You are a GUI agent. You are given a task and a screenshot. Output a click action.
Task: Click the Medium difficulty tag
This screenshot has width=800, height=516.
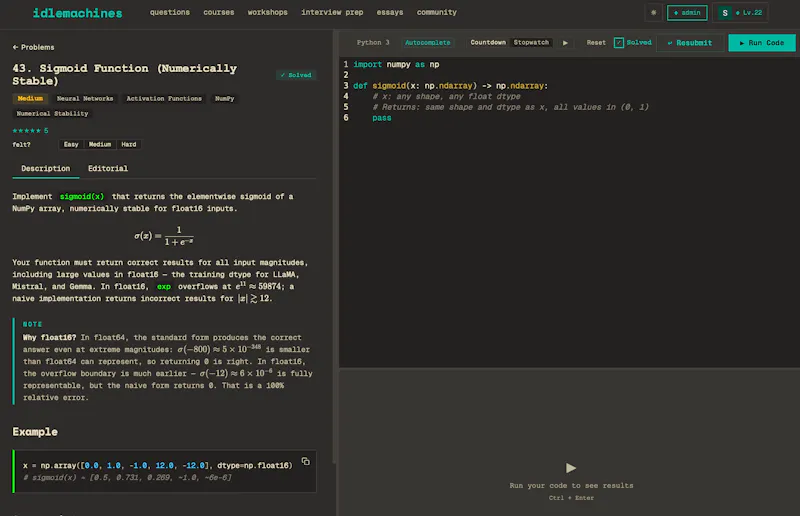tap(30, 99)
